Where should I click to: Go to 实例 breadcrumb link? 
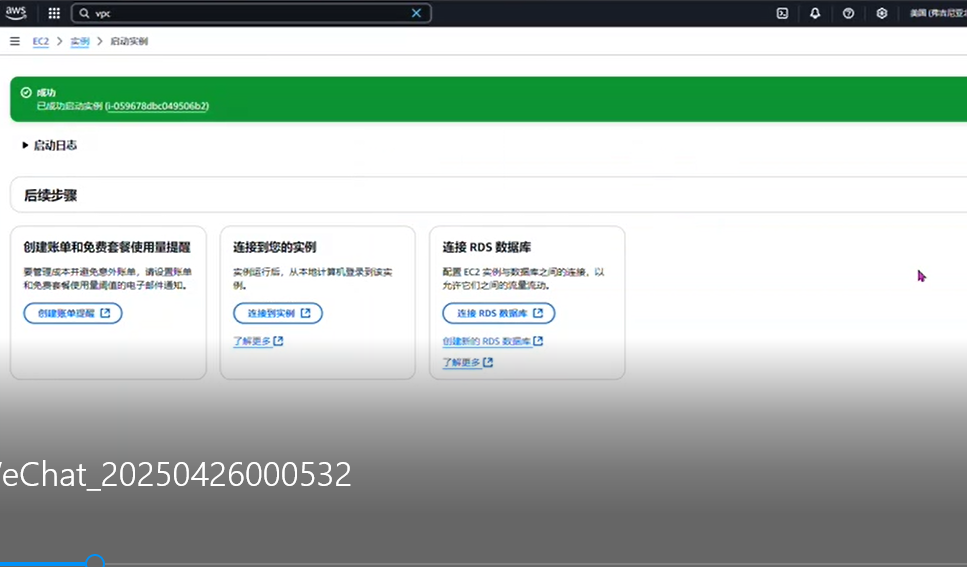pyautogui.click(x=80, y=41)
